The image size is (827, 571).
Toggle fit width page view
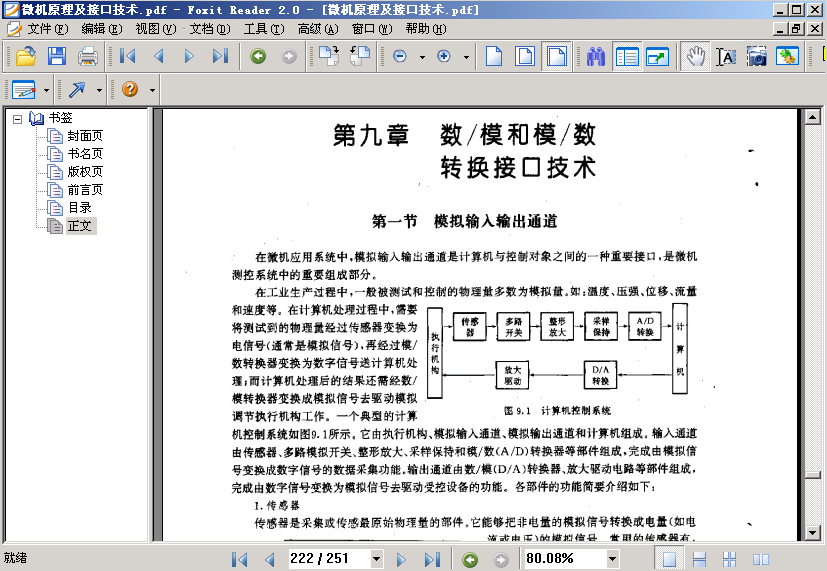click(556, 56)
